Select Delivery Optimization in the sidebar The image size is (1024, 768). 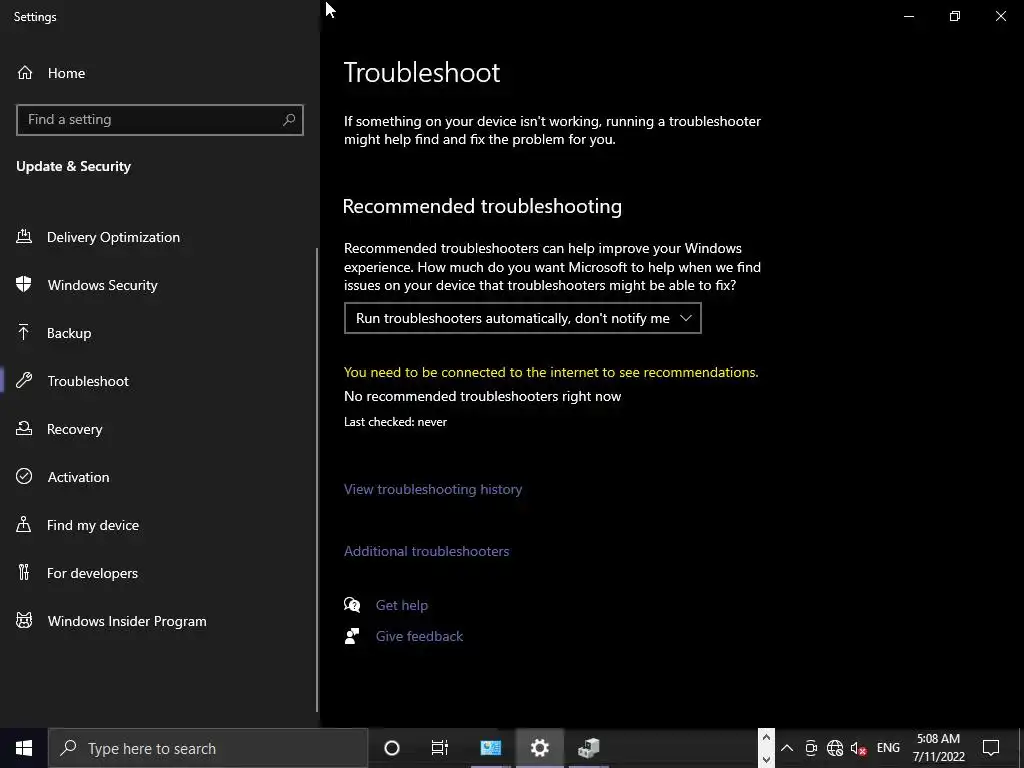click(158, 237)
